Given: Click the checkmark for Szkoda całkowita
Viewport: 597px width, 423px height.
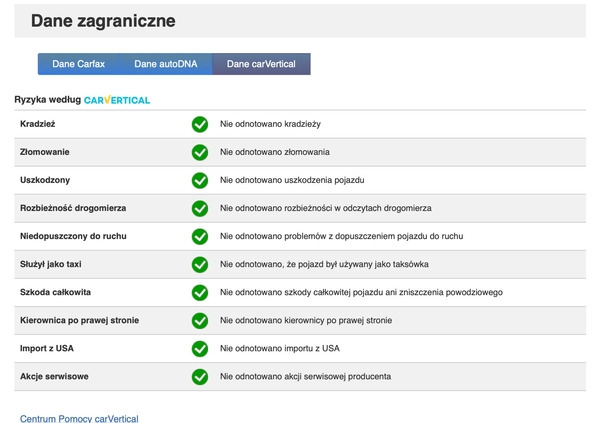Looking at the screenshot, I should tap(200, 292).
